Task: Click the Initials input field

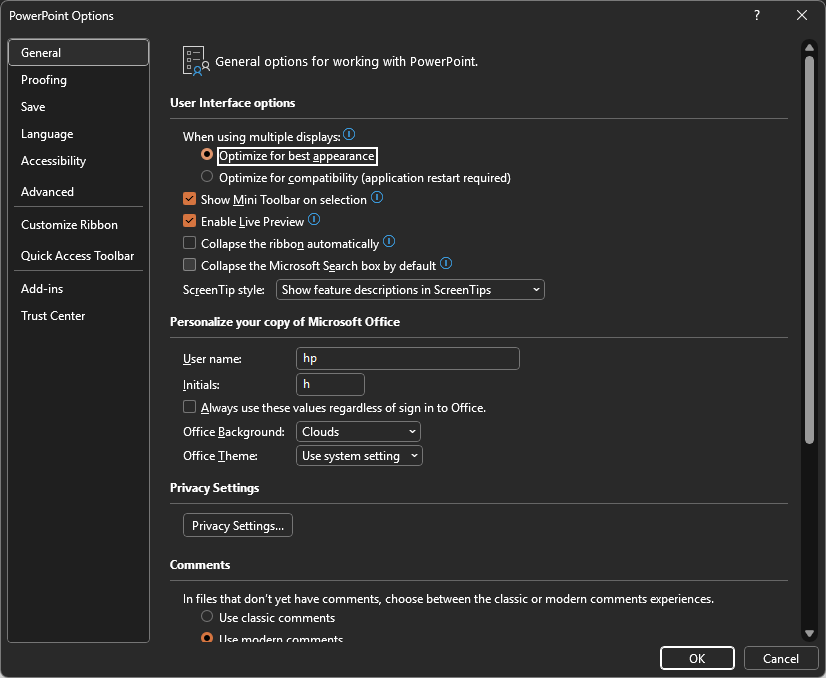Action: click(x=330, y=385)
